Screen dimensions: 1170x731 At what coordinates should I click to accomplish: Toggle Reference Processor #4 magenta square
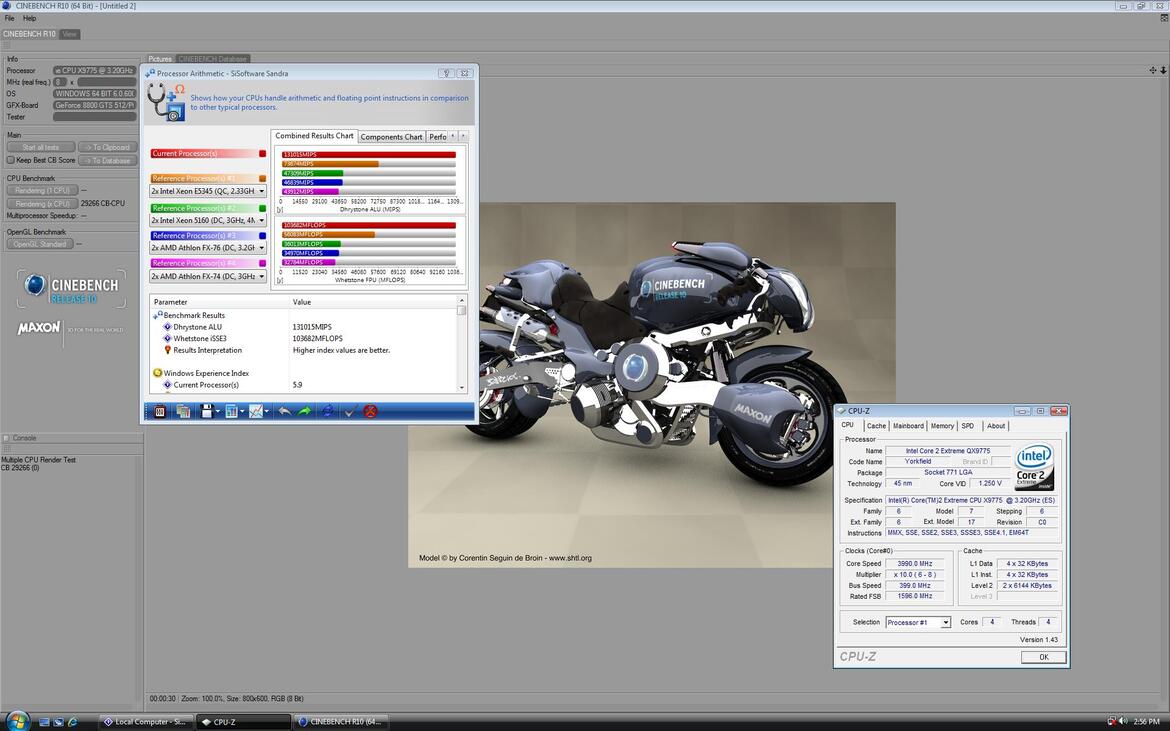263,263
